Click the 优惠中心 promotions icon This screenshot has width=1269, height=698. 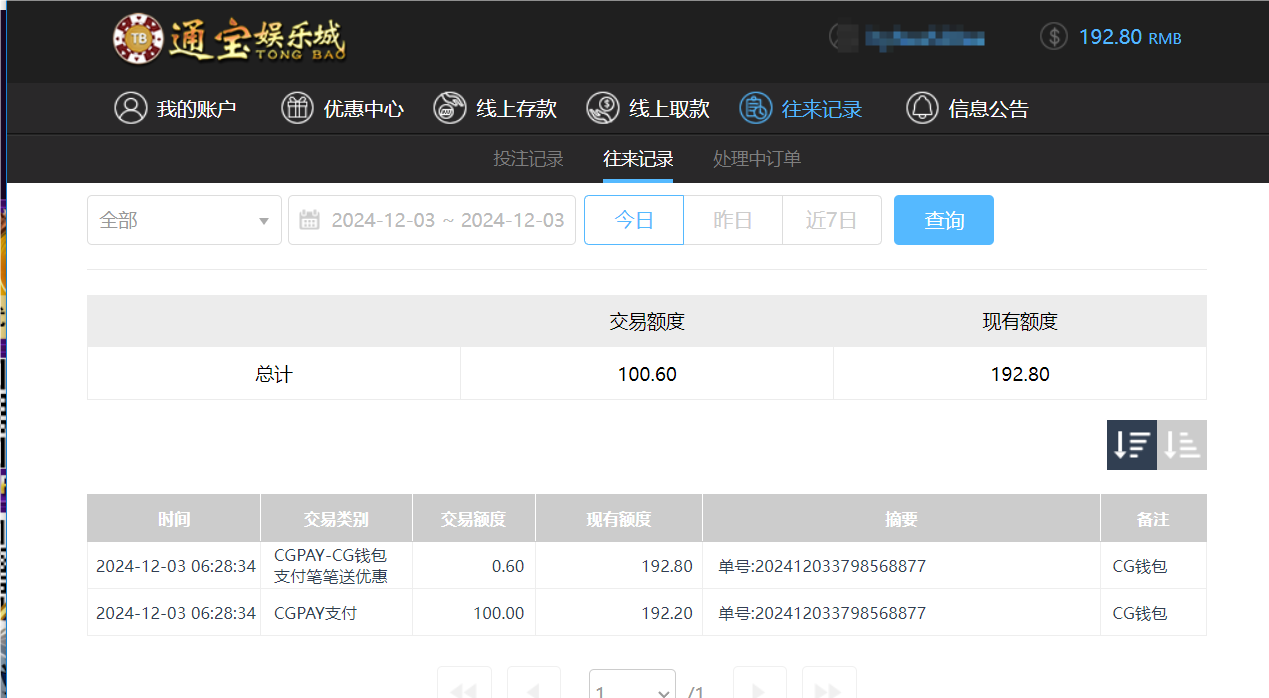tap(297, 108)
